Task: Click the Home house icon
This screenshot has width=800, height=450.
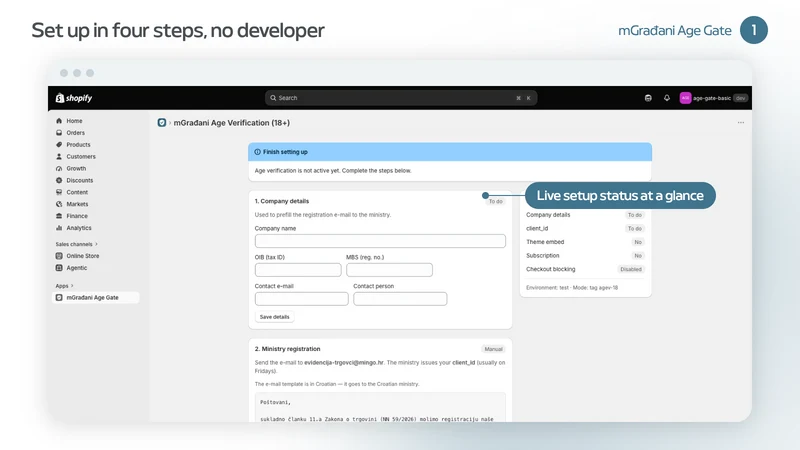Action: [x=59, y=121]
